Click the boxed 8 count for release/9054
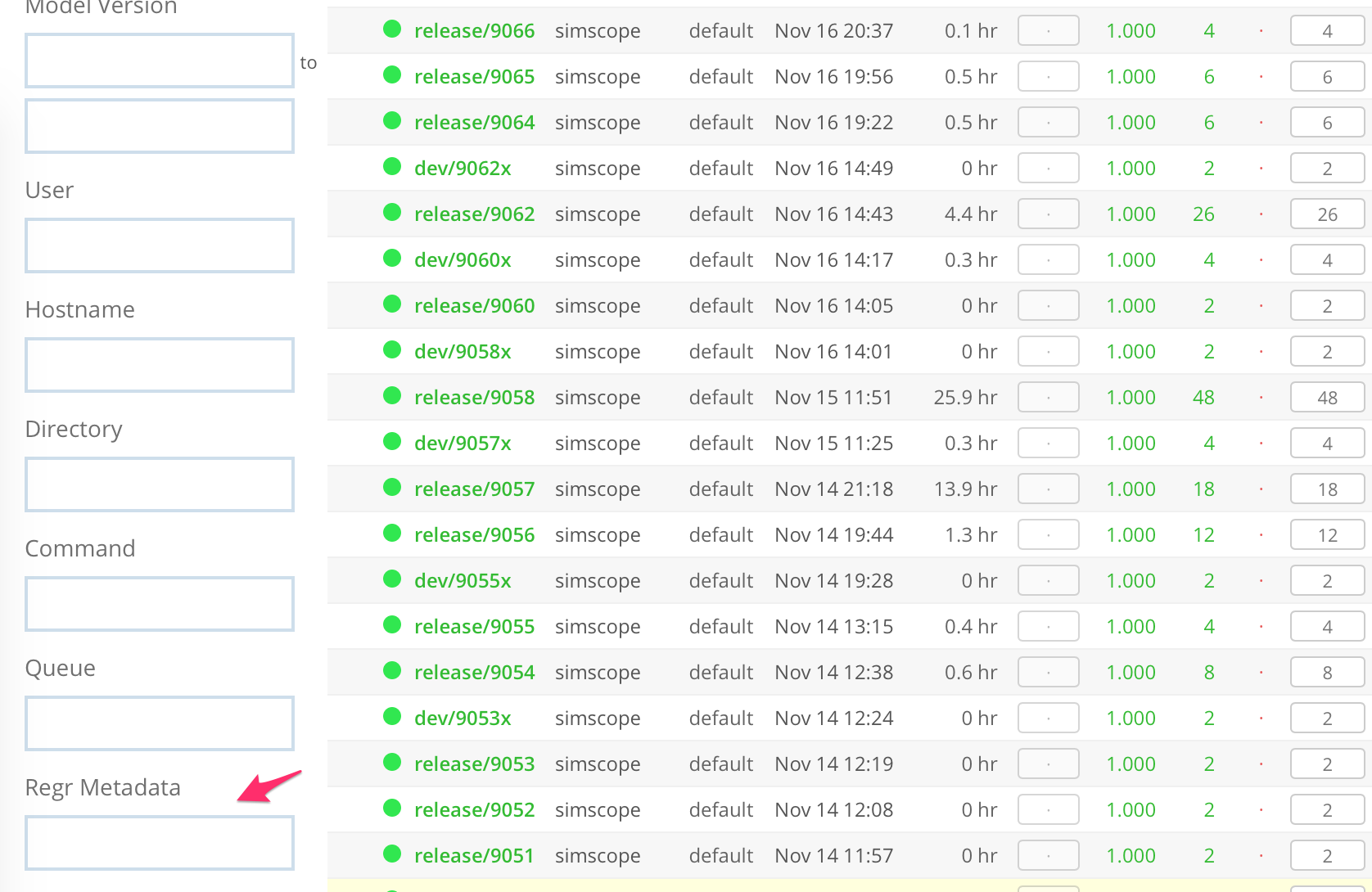The image size is (1372, 892). tap(1327, 673)
